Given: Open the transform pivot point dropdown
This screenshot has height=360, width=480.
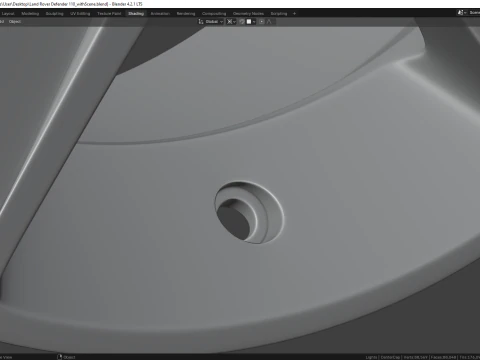Looking at the screenshot, I should click(231, 22).
